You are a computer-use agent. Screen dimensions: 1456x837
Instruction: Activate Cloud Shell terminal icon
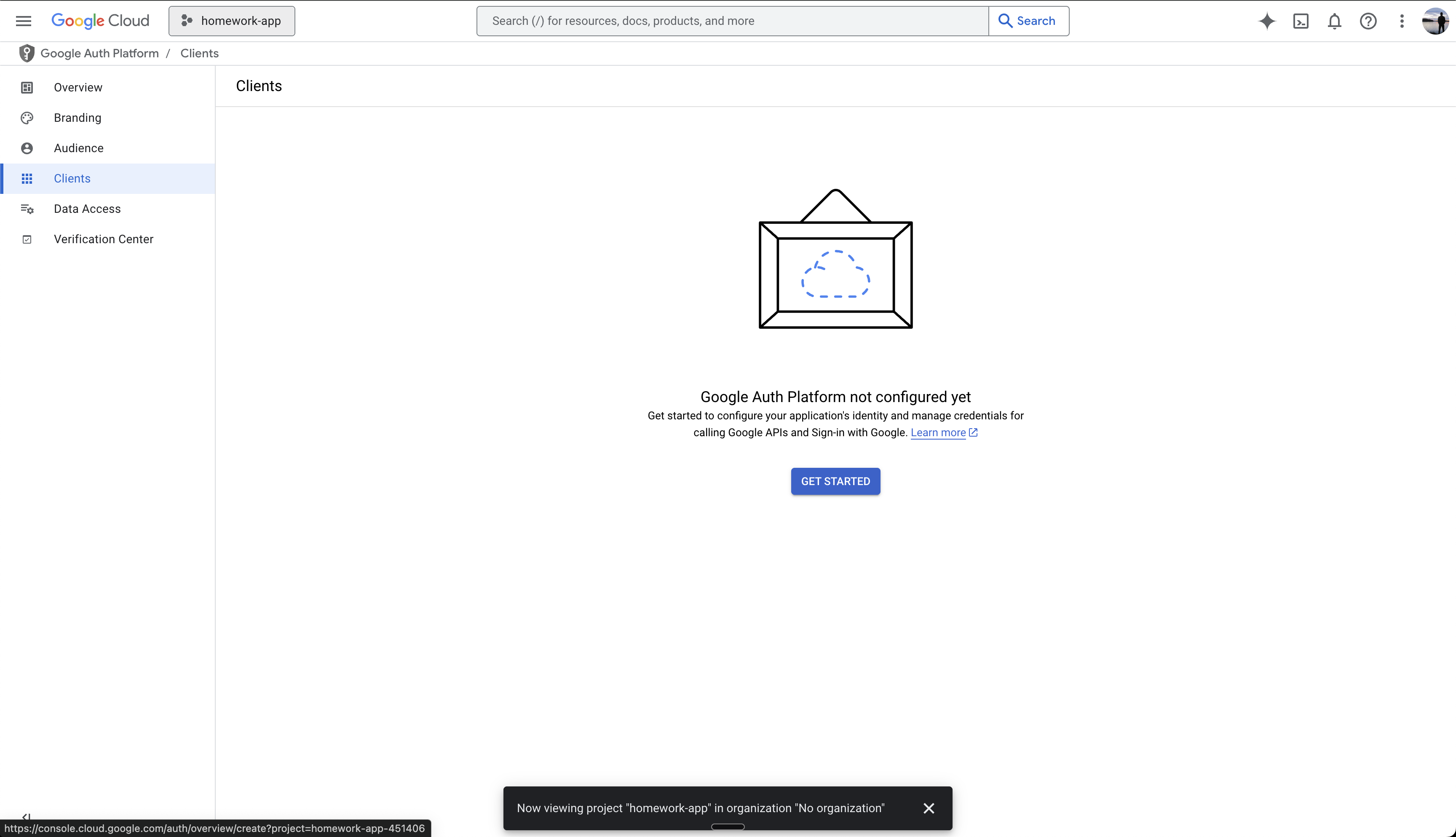tap(1301, 21)
